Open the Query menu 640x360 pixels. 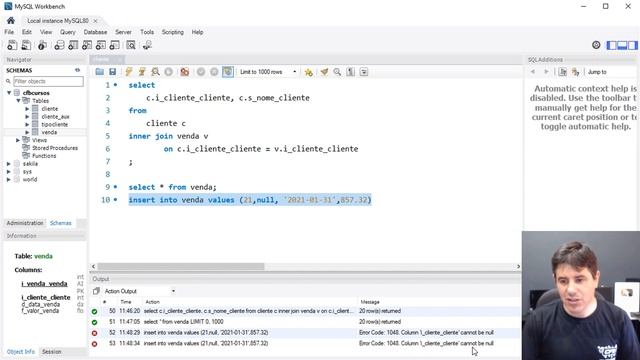pos(68,32)
